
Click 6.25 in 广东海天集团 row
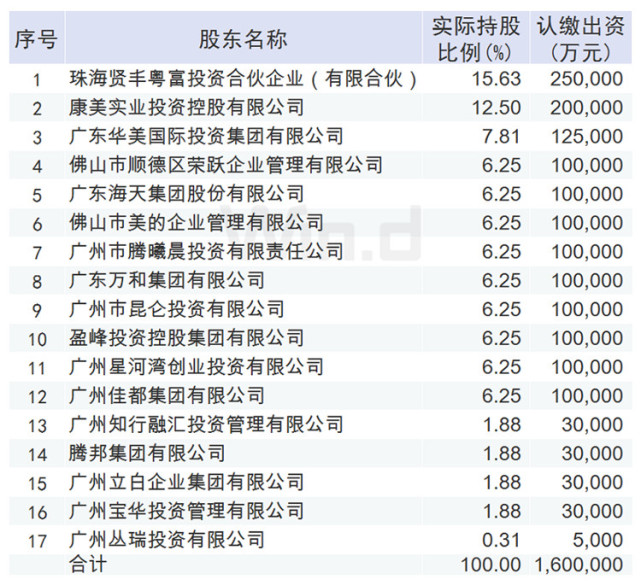click(x=502, y=194)
